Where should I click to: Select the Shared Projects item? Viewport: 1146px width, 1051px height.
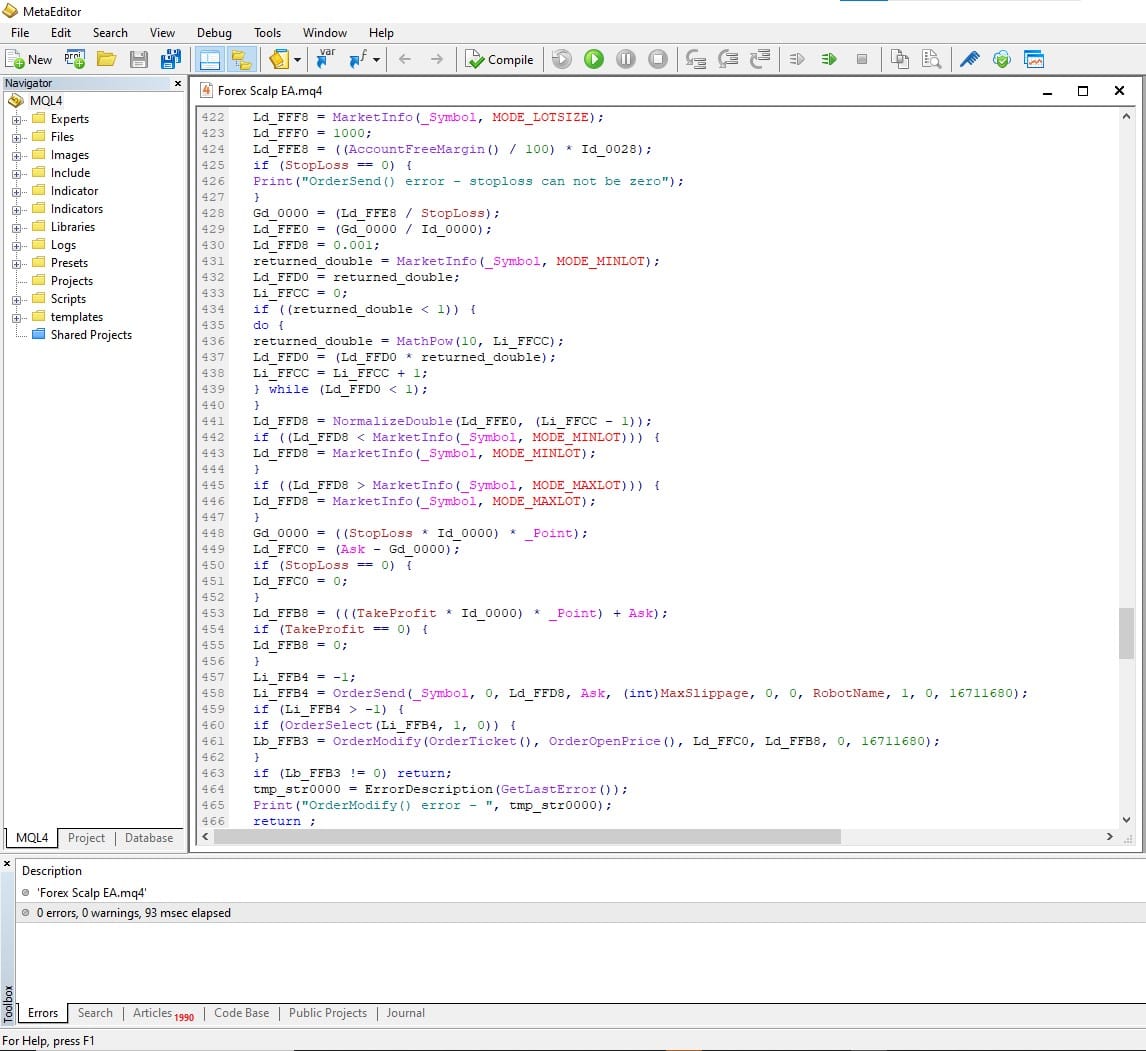point(91,335)
